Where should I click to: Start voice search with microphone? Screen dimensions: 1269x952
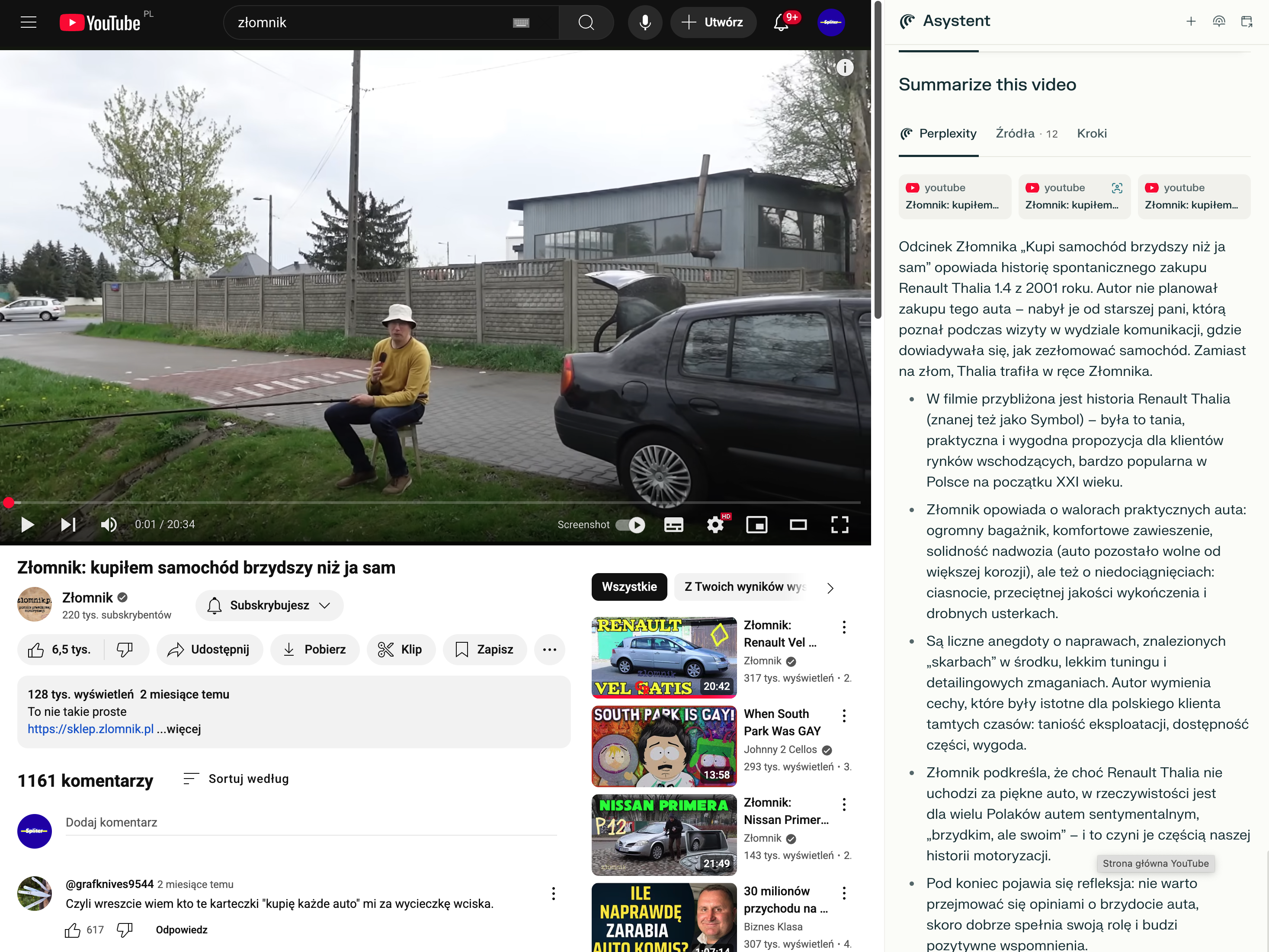pyautogui.click(x=645, y=22)
